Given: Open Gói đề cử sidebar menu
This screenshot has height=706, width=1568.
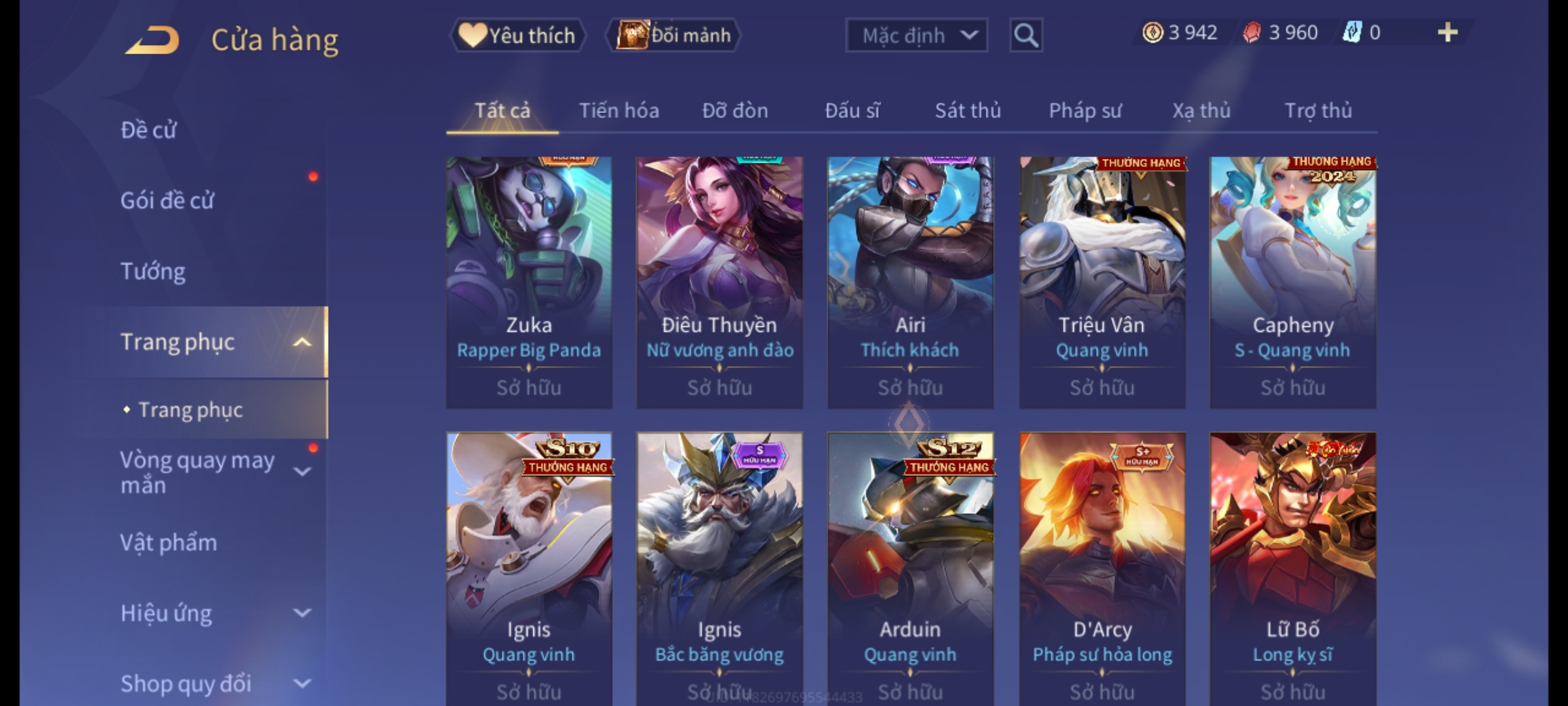Looking at the screenshot, I should pos(167,201).
